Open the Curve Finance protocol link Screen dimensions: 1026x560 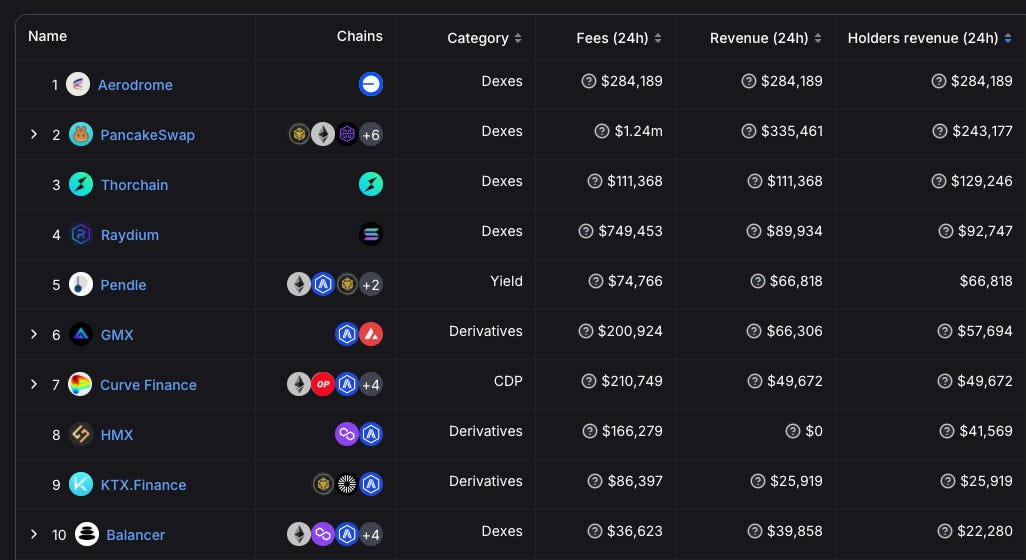[149, 385]
